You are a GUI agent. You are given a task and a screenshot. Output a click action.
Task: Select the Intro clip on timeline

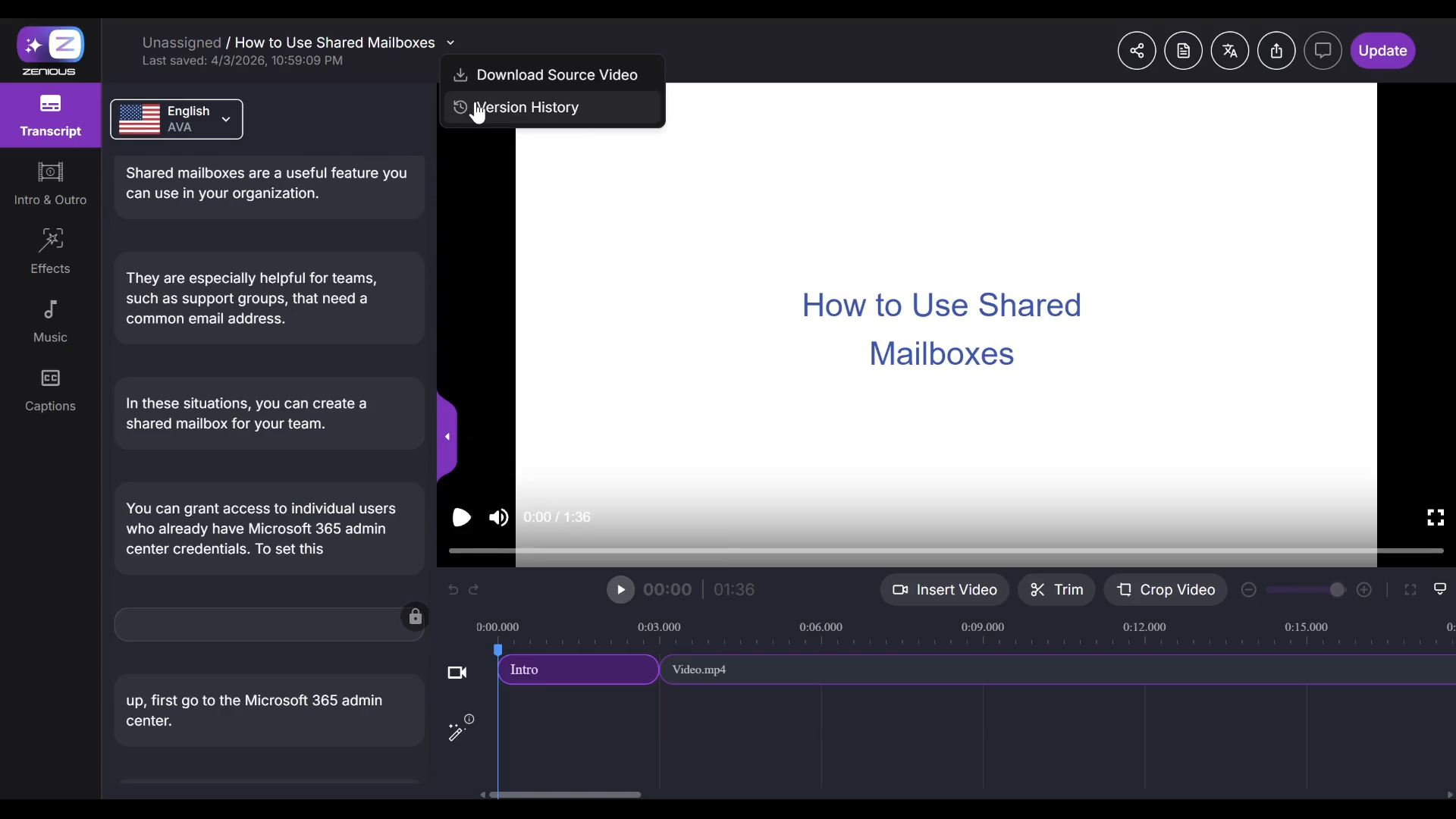578,670
